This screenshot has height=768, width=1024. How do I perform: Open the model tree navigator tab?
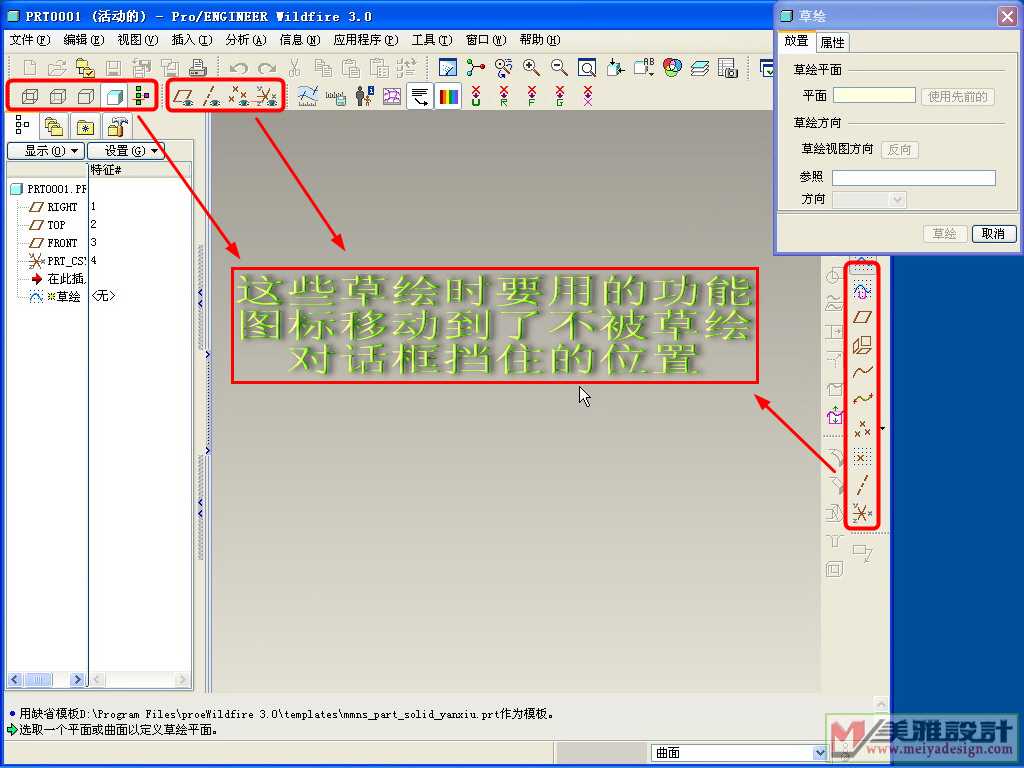point(22,125)
